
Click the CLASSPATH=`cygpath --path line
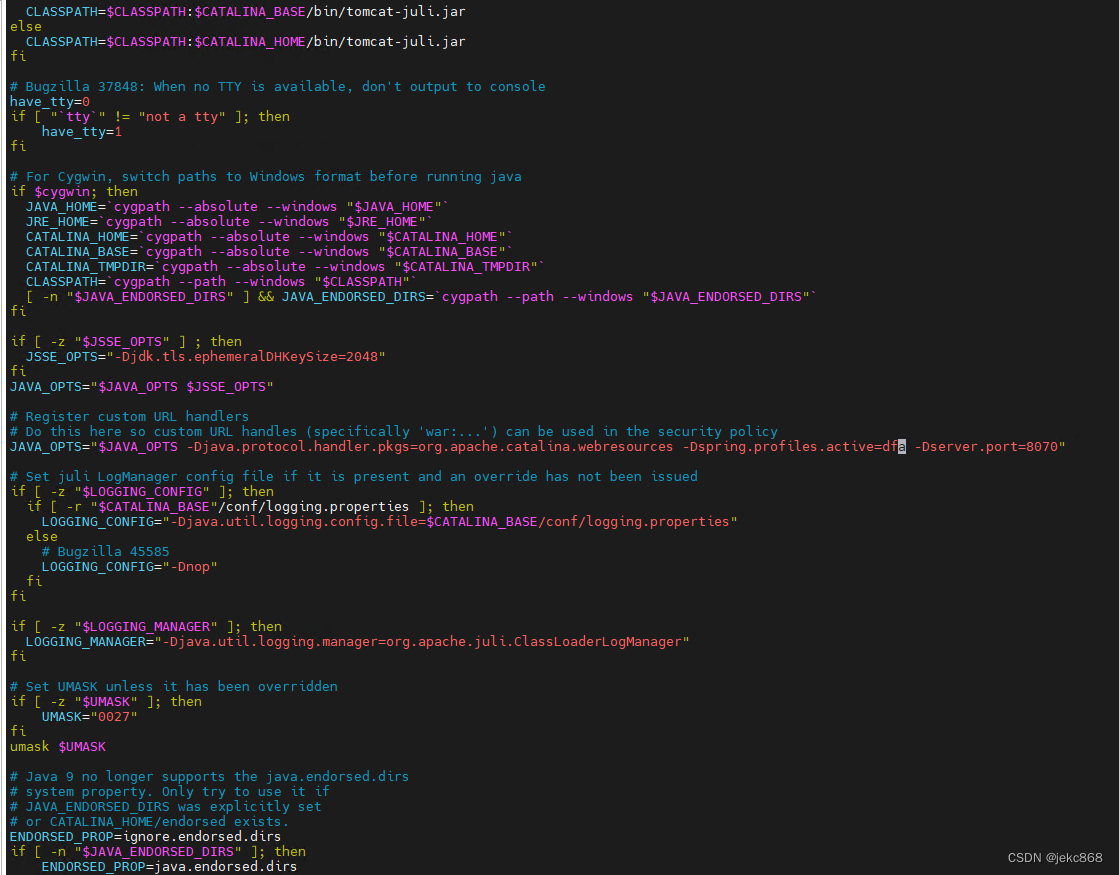click(221, 282)
